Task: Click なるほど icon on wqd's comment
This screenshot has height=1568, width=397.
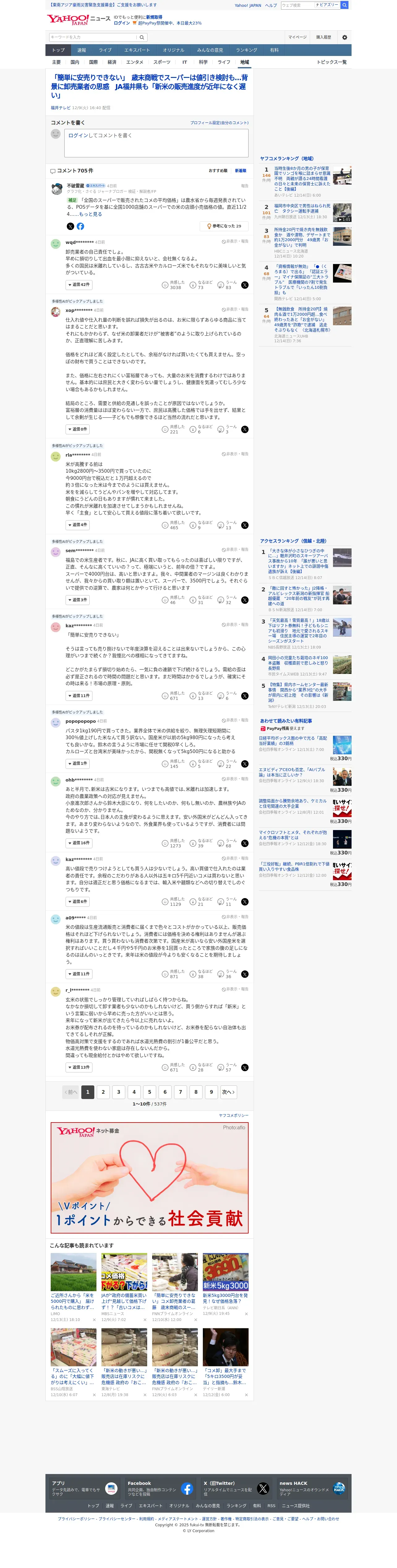Action: pyautogui.click(x=192, y=285)
